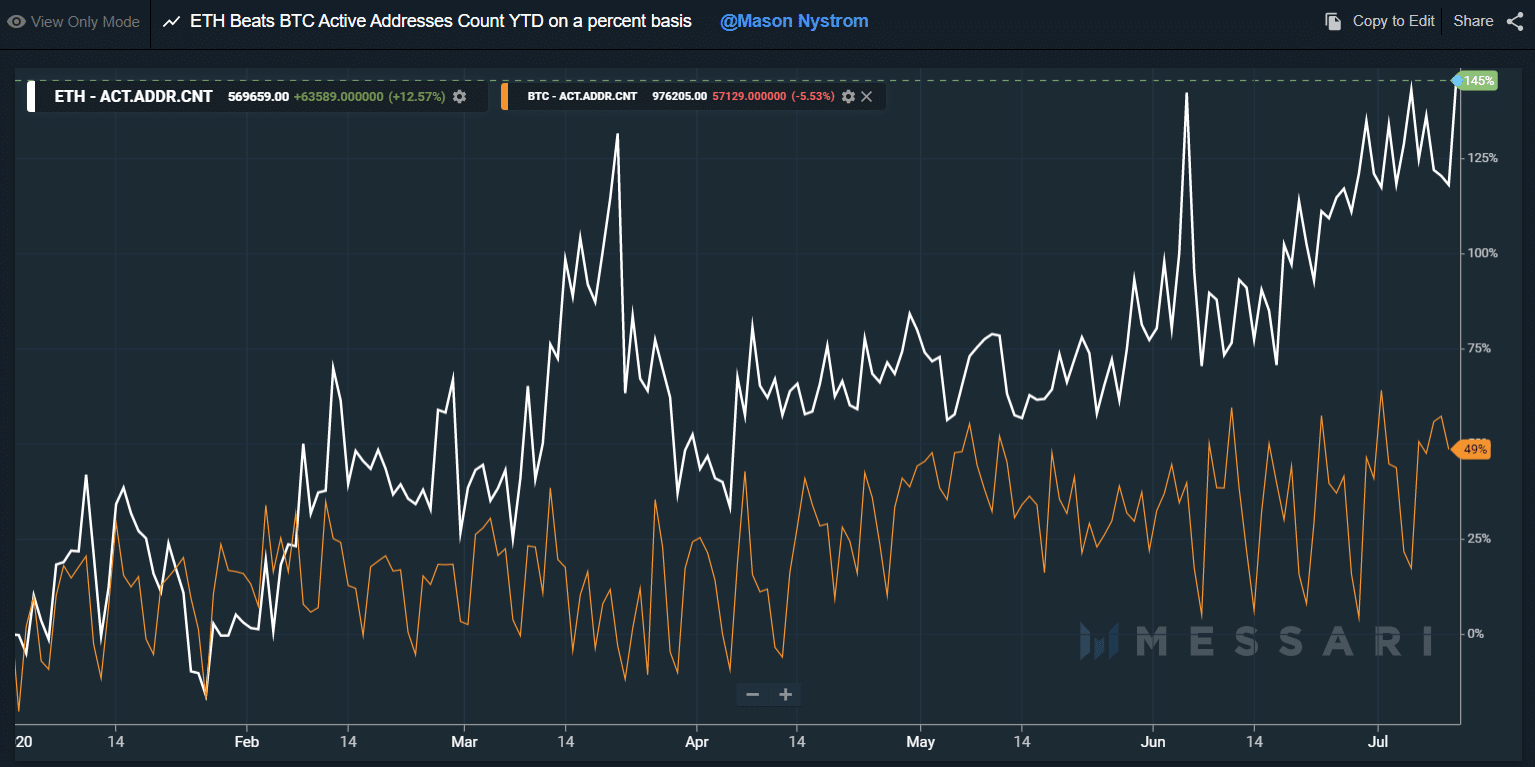Click the Share label
Image resolution: width=1535 pixels, height=767 pixels.
coord(1473,21)
